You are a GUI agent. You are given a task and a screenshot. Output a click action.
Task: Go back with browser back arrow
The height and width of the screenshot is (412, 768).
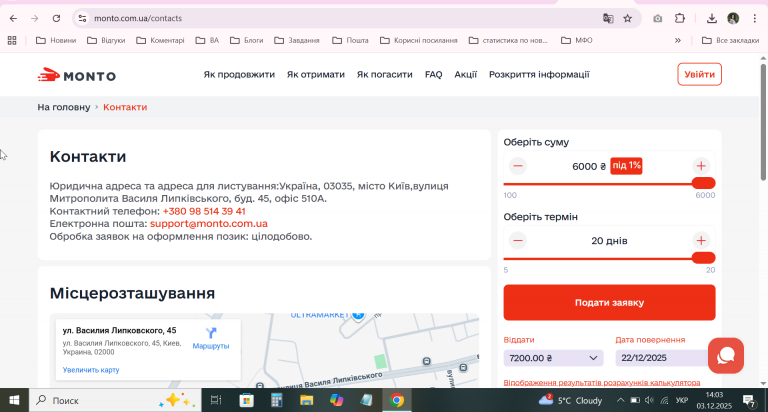13,18
